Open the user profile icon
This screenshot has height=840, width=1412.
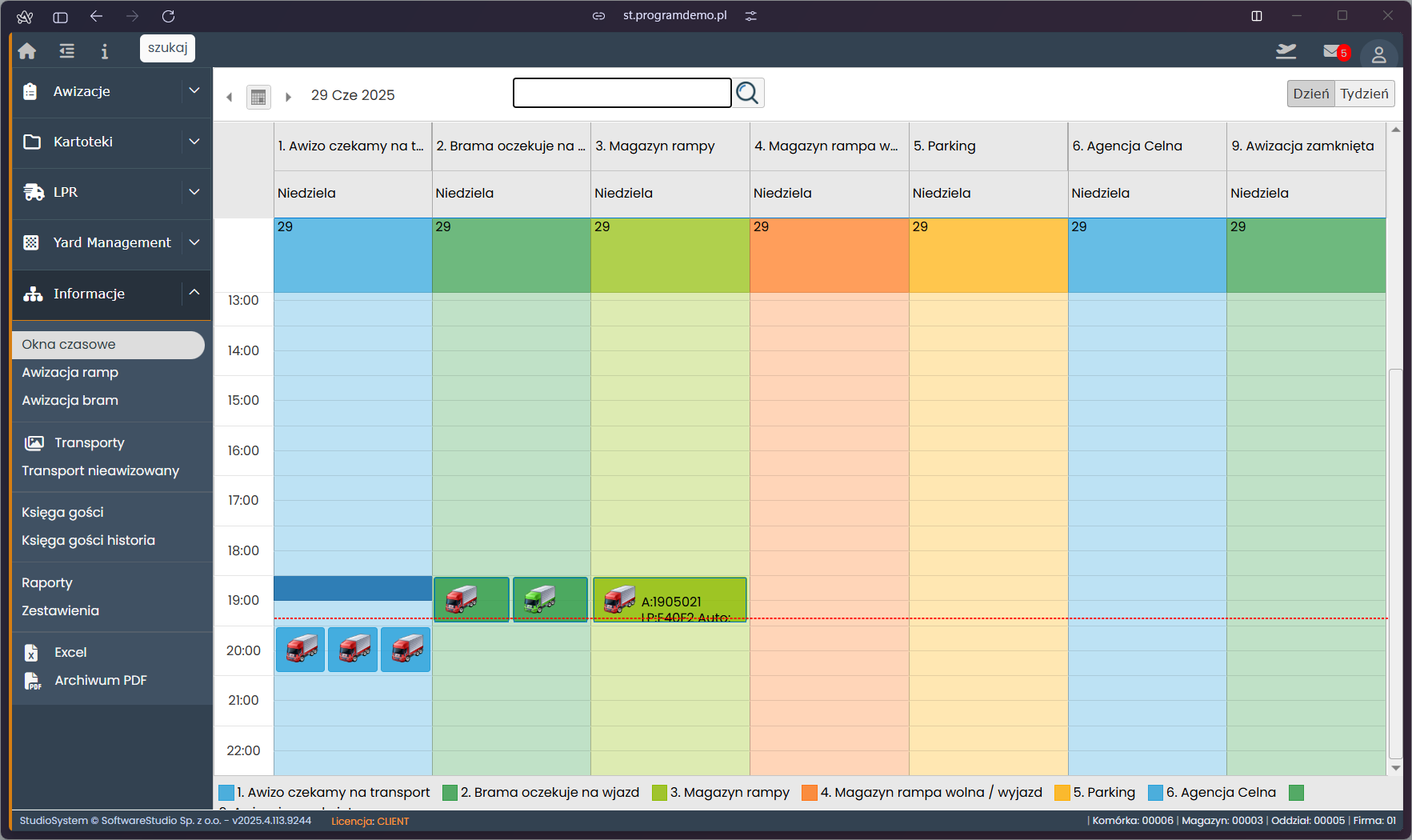tap(1378, 54)
